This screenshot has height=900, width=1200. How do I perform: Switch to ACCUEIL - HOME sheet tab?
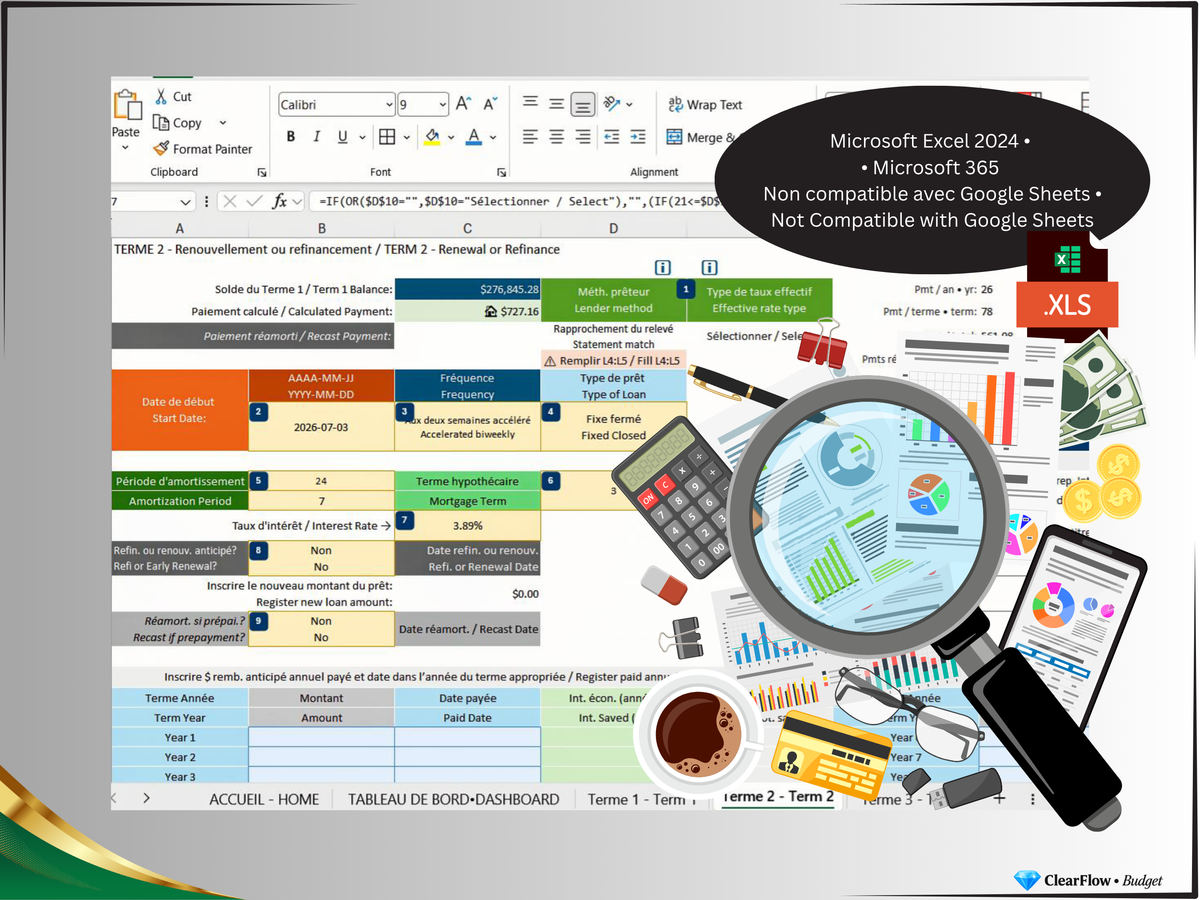pos(264,799)
